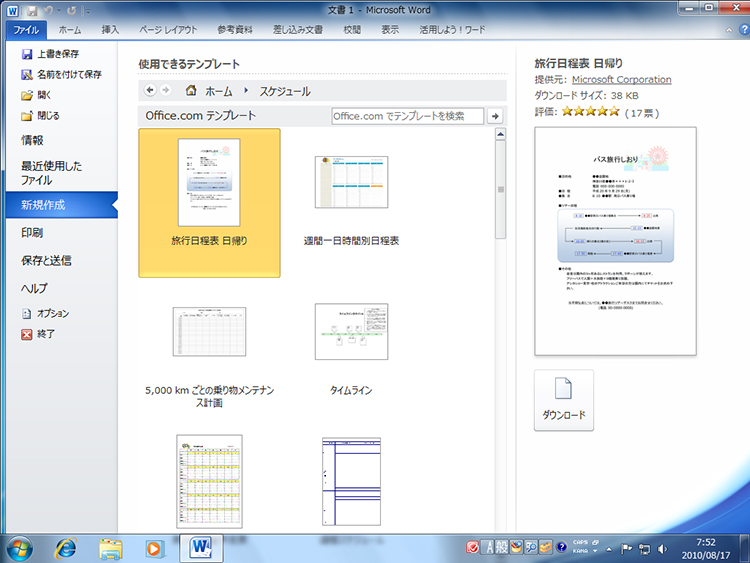The image size is (750, 563).
Task: Select the yellow-striped calendar template thumbnail
Action: click(210, 481)
